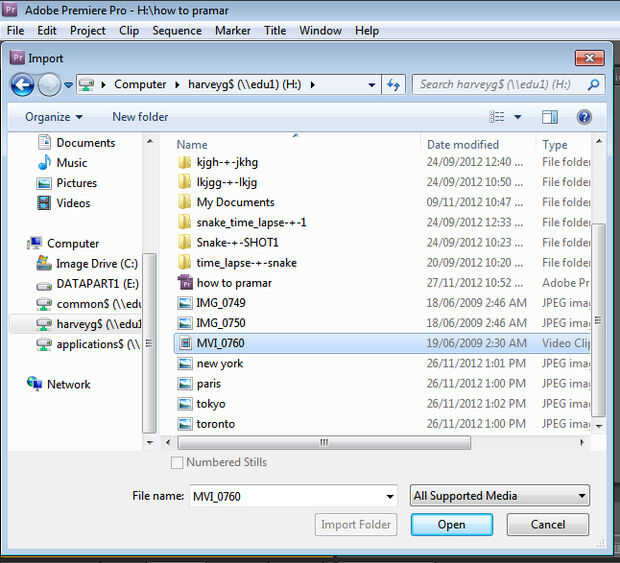Click the My Documents folder icon
This screenshot has height=563, width=620.
click(x=185, y=202)
